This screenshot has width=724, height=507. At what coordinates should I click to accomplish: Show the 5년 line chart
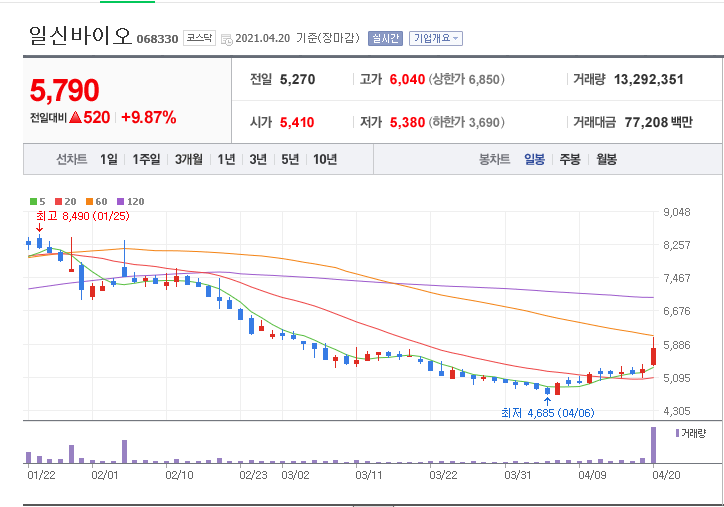(x=290, y=159)
